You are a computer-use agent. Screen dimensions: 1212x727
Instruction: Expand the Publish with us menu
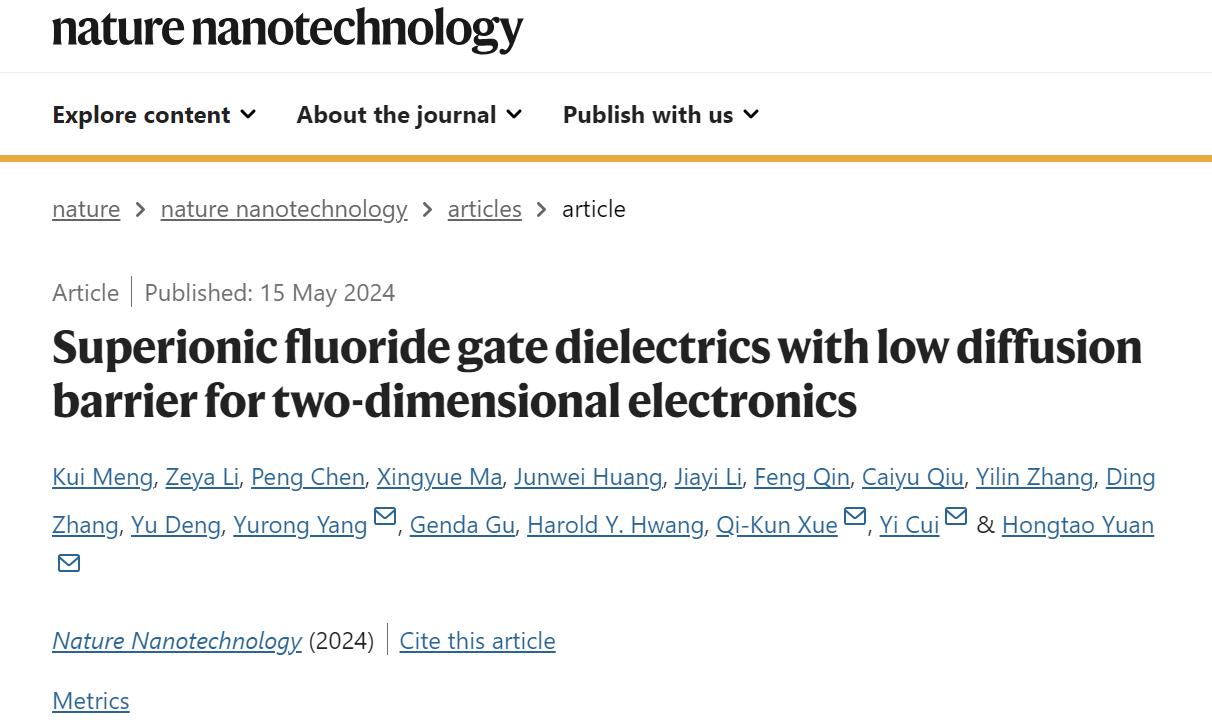[661, 115]
